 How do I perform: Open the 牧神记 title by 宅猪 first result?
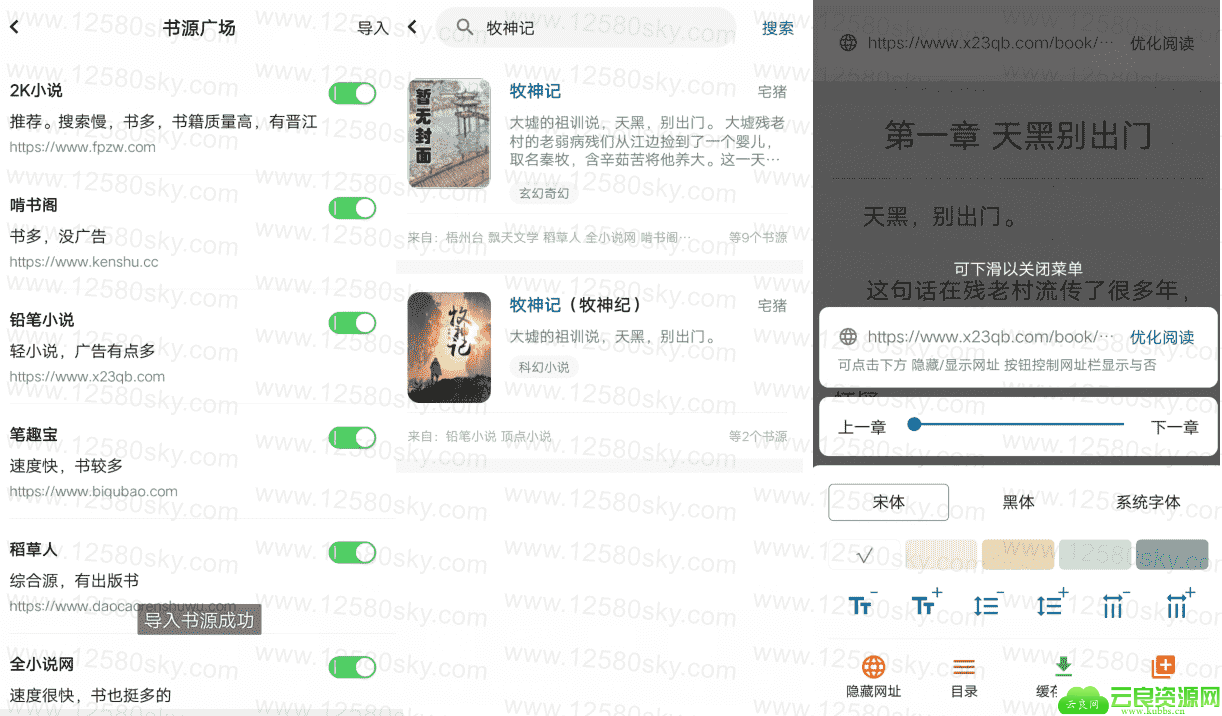click(x=535, y=91)
